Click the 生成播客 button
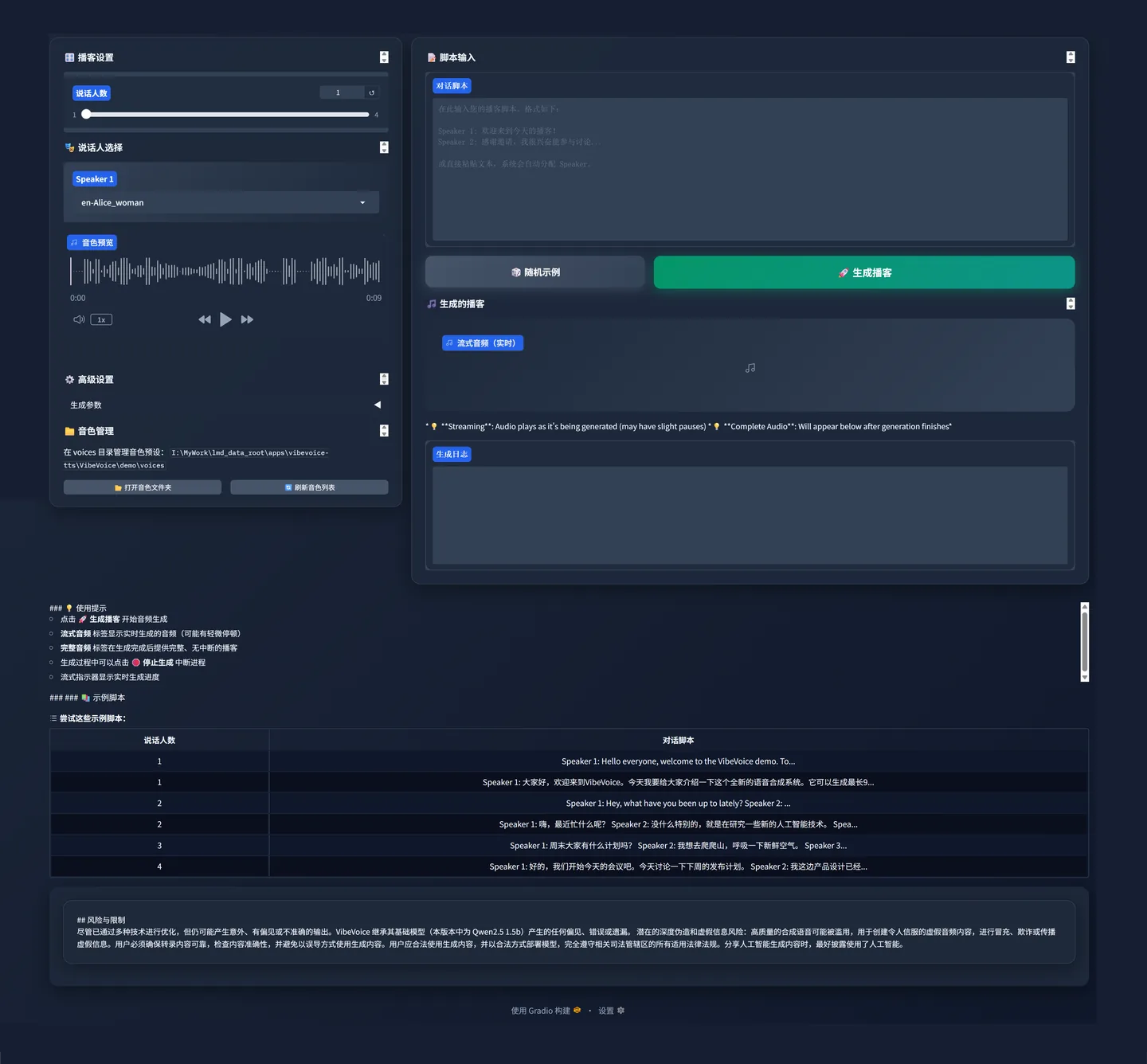 point(864,272)
